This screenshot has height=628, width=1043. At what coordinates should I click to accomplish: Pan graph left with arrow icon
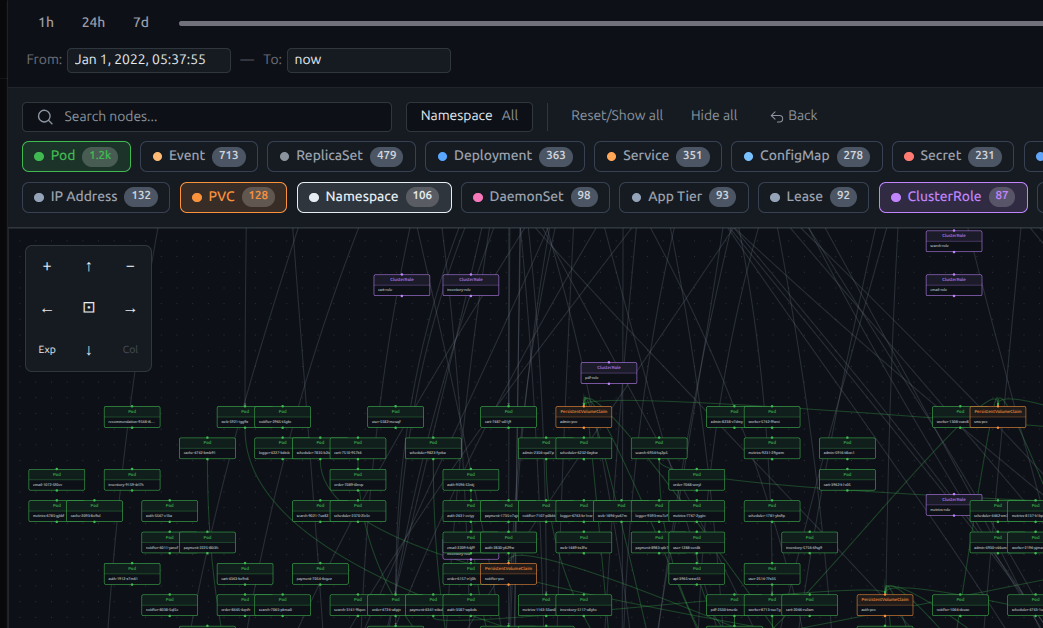click(47, 309)
